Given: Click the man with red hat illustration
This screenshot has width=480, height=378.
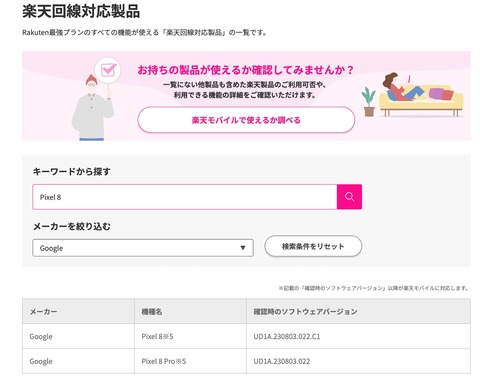Looking at the screenshot, I should (x=92, y=107).
